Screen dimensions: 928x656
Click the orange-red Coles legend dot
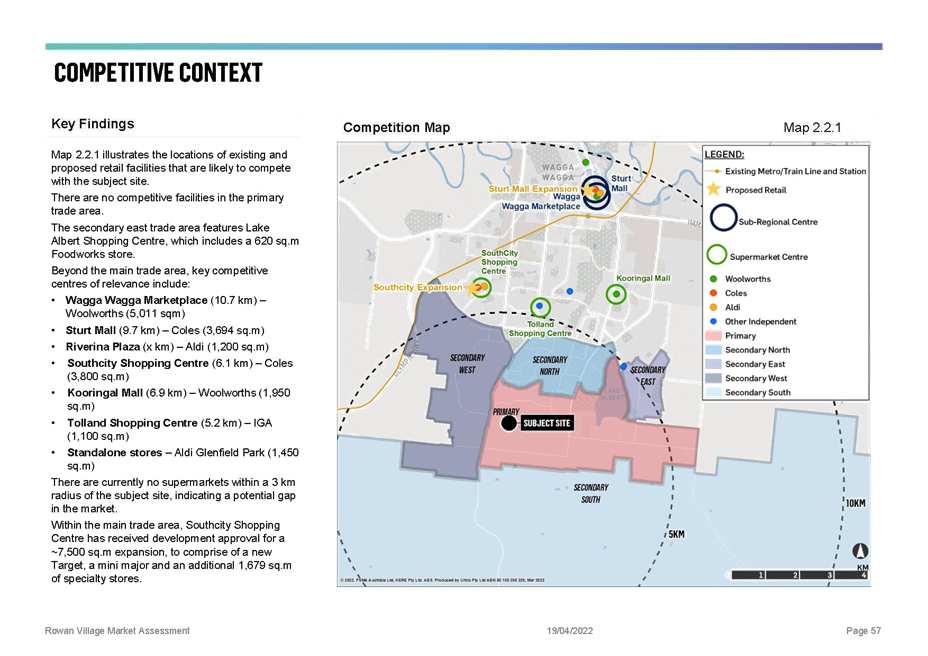point(713,293)
